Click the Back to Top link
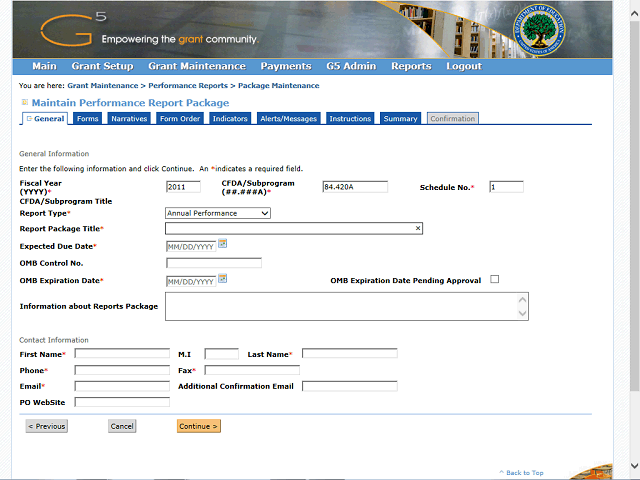The width and height of the screenshot is (640, 480). [x=522, y=473]
